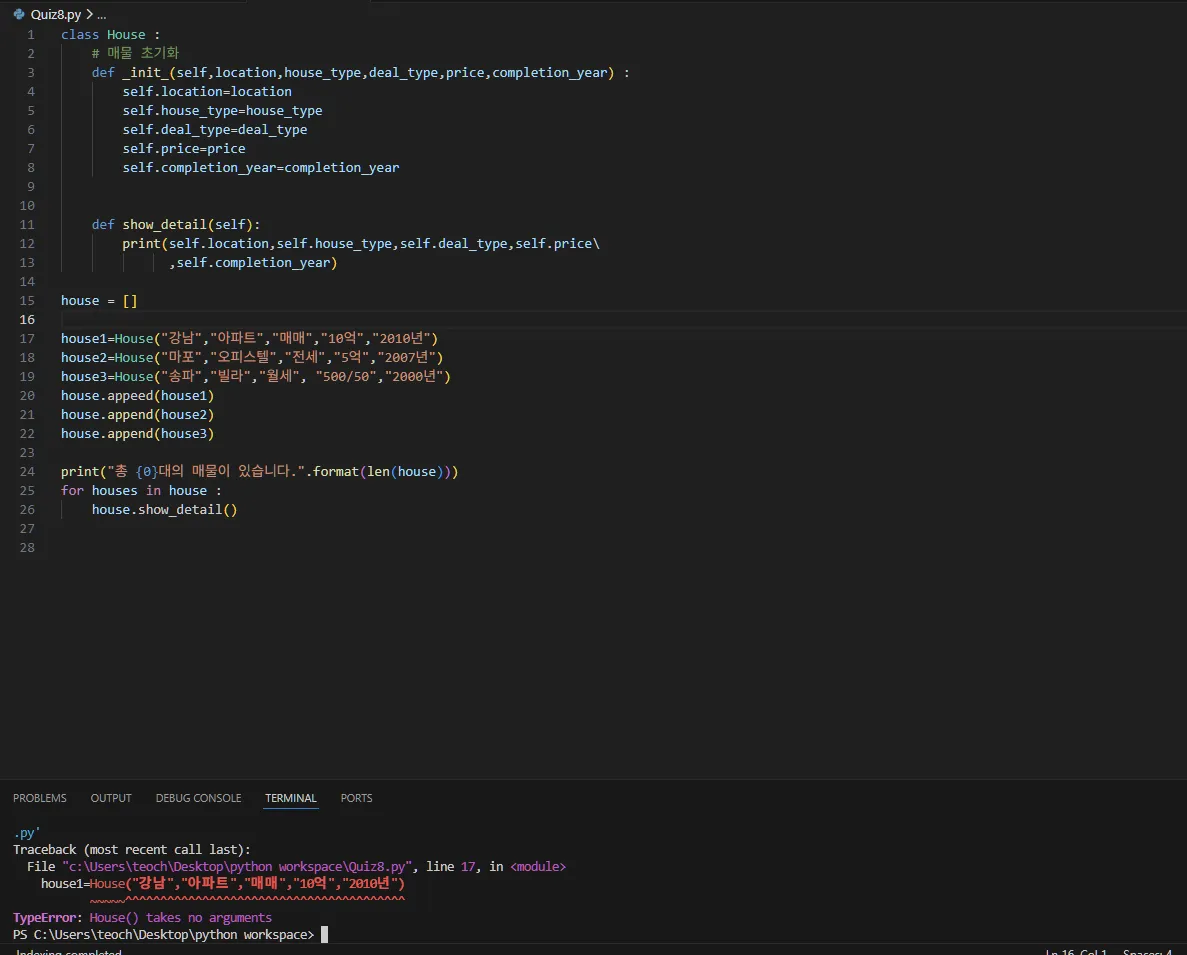Click Quiz8.py in the breadcrumb bar

(55, 15)
